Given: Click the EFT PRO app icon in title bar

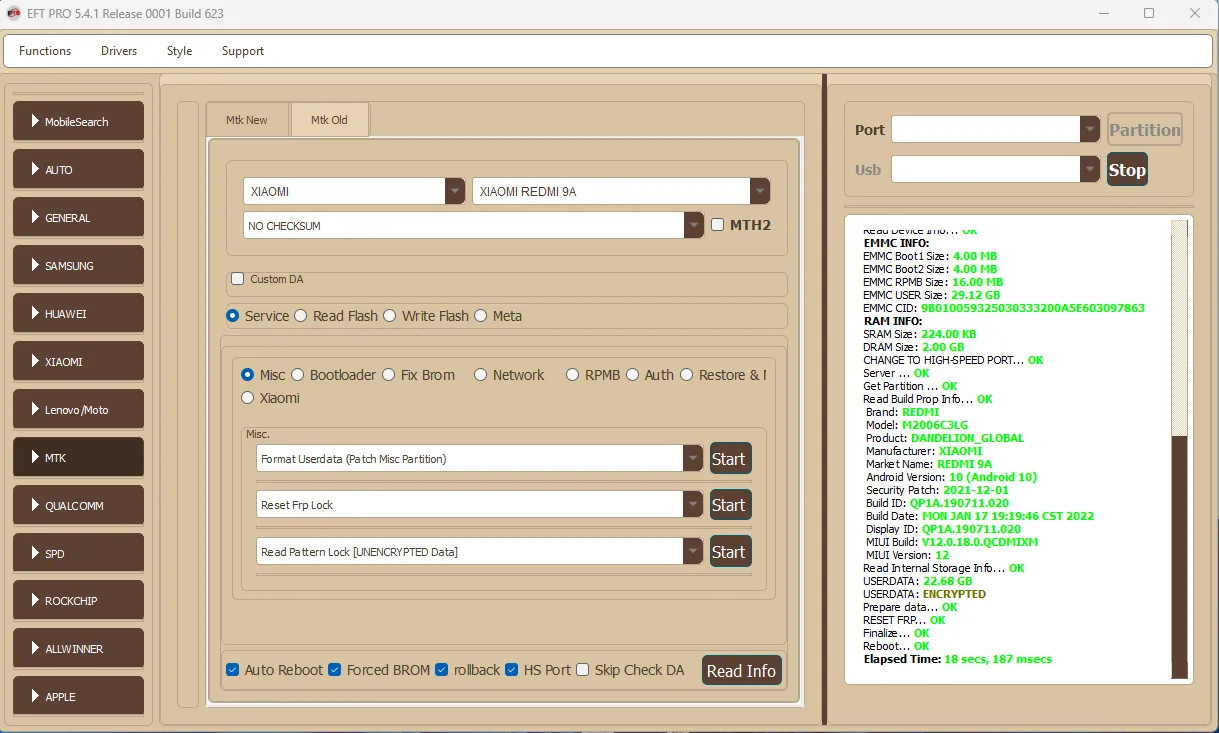Looking at the screenshot, I should pos(14,14).
